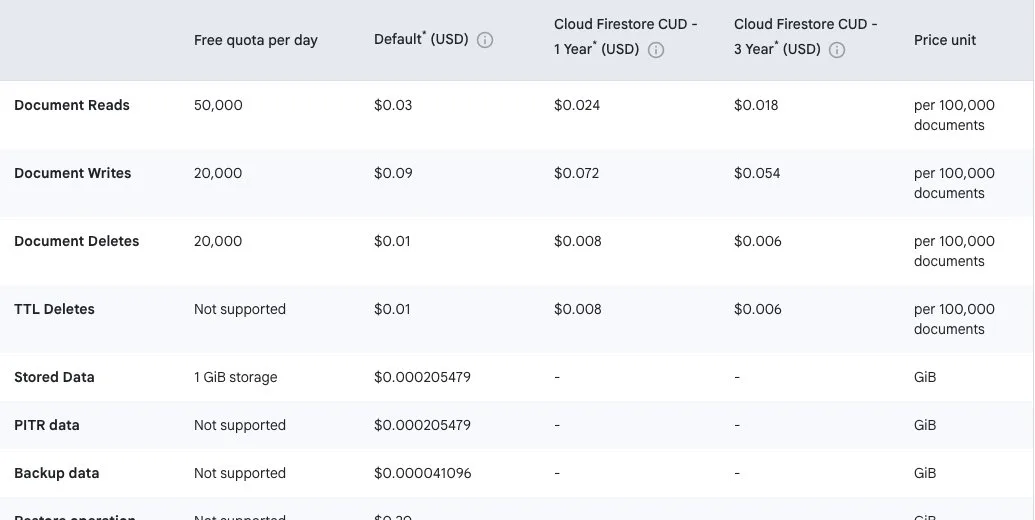This screenshot has width=1035, height=520.
Task: Click the Backup data row label
Action: [x=57, y=474]
